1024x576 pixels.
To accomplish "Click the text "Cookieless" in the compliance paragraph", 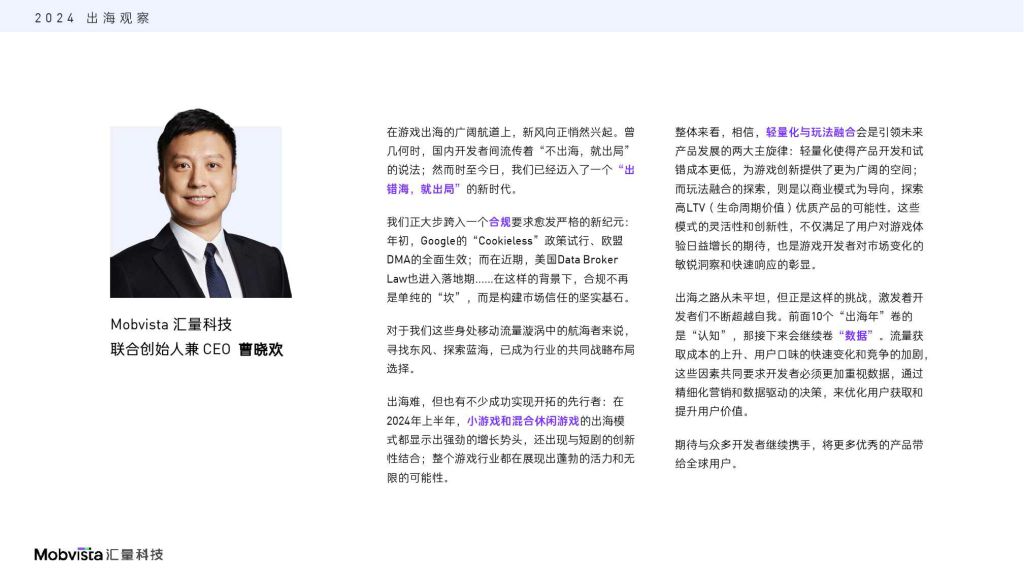I will (x=505, y=241).
